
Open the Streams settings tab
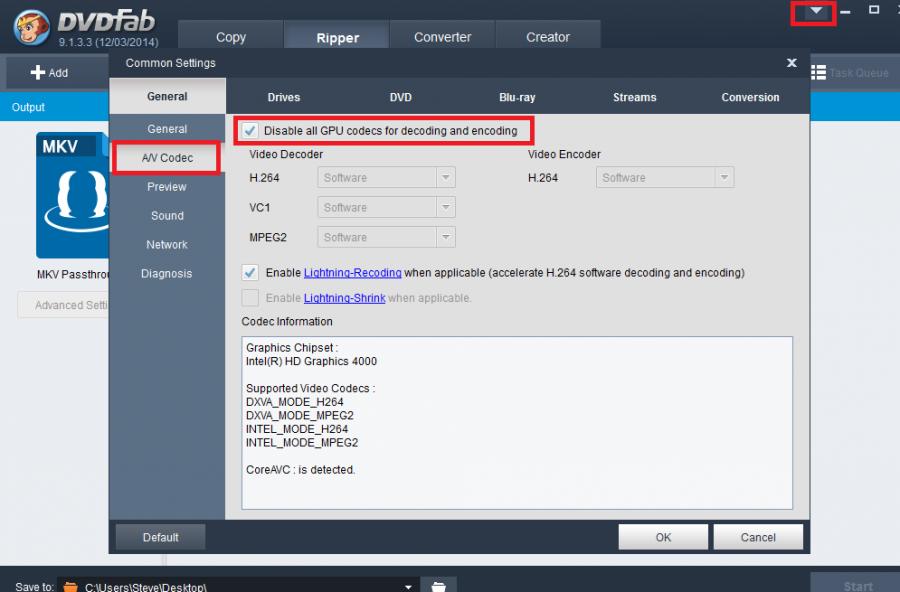click(x=634, y=97)
